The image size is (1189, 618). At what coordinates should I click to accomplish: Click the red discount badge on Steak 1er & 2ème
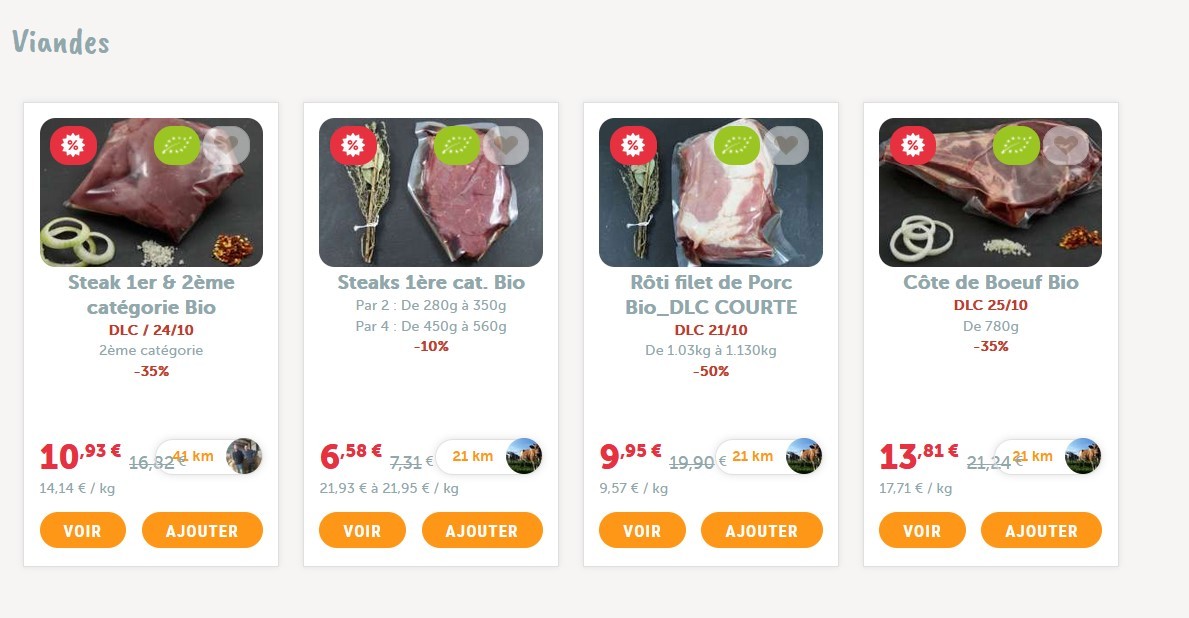click(x=74, y=145)
